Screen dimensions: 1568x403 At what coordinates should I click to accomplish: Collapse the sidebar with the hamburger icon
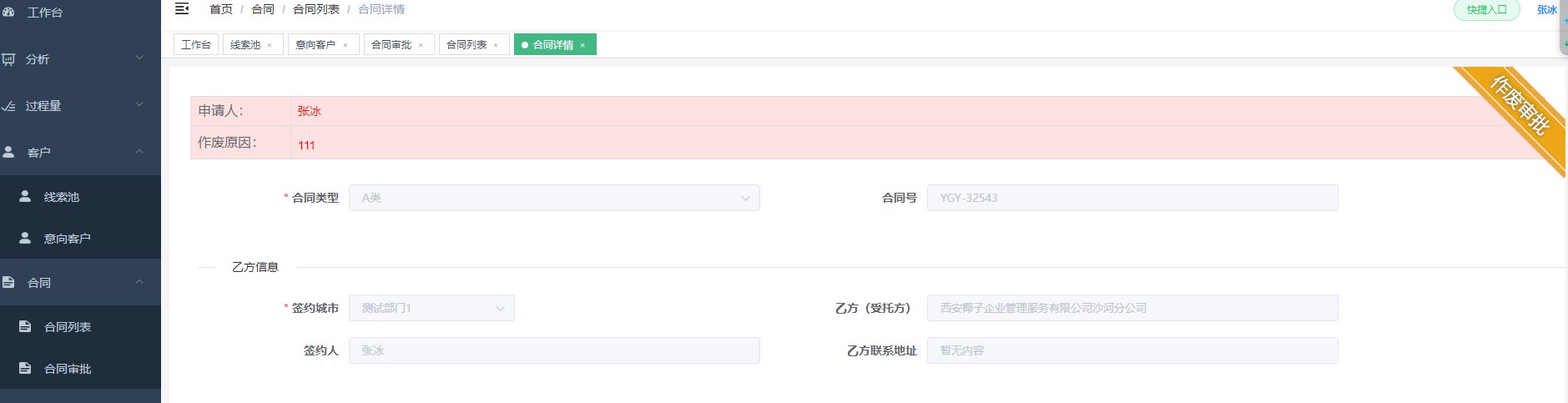182,9
